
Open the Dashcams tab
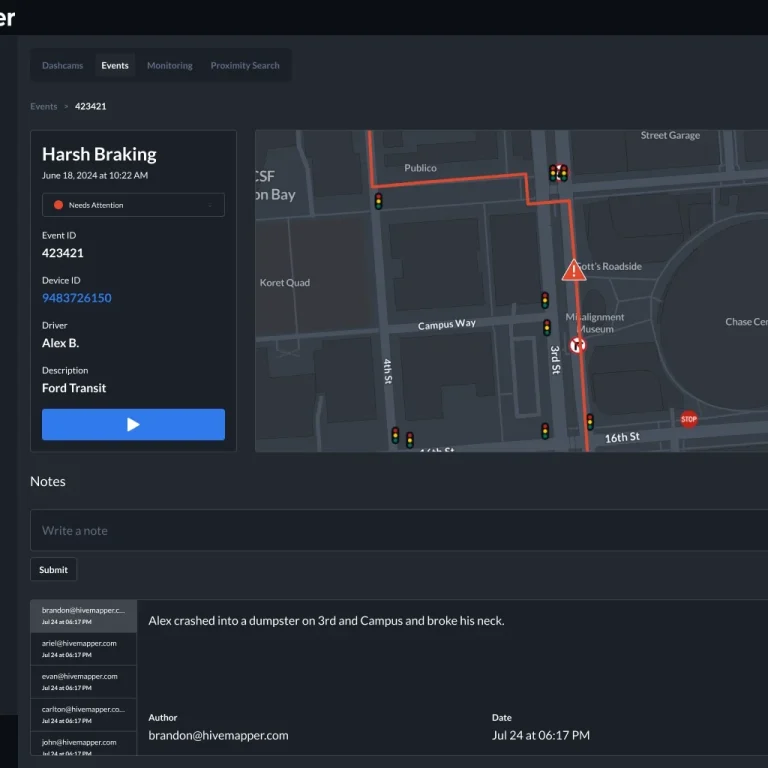tap(62, 65)
